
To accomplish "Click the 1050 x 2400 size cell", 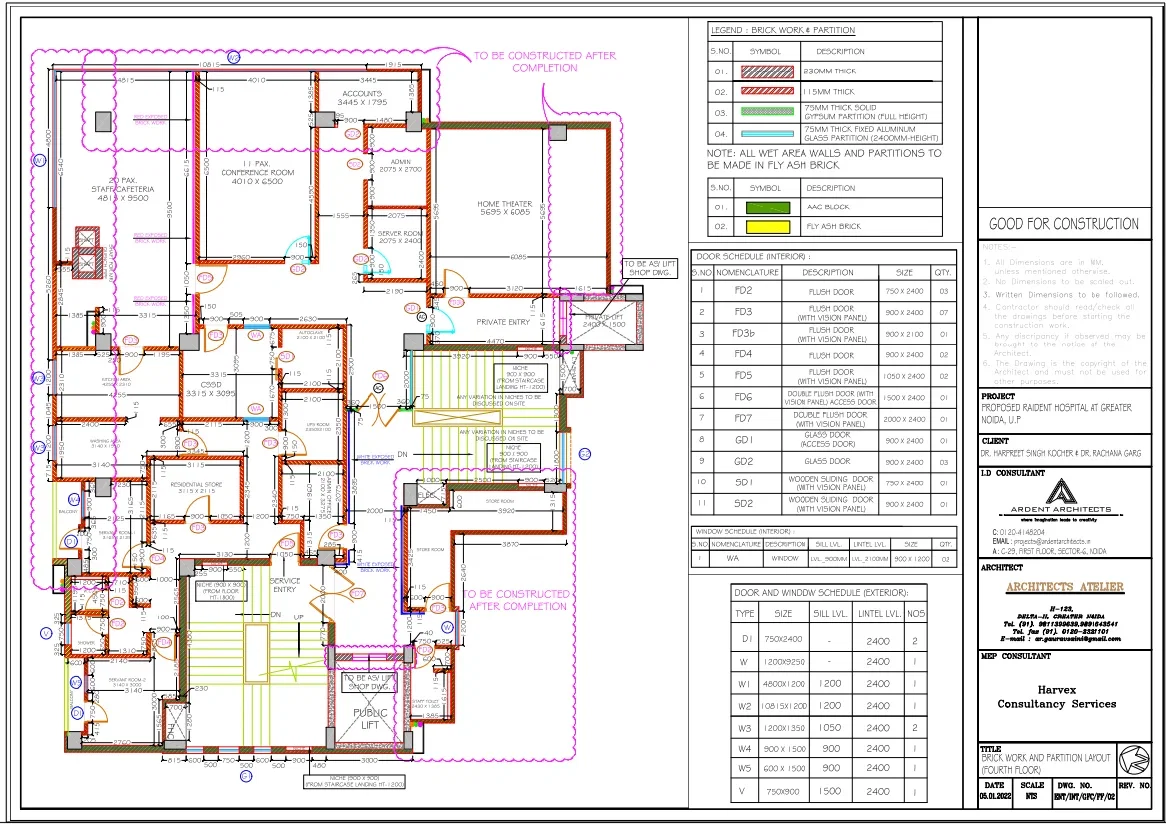I will click(904, 376).
